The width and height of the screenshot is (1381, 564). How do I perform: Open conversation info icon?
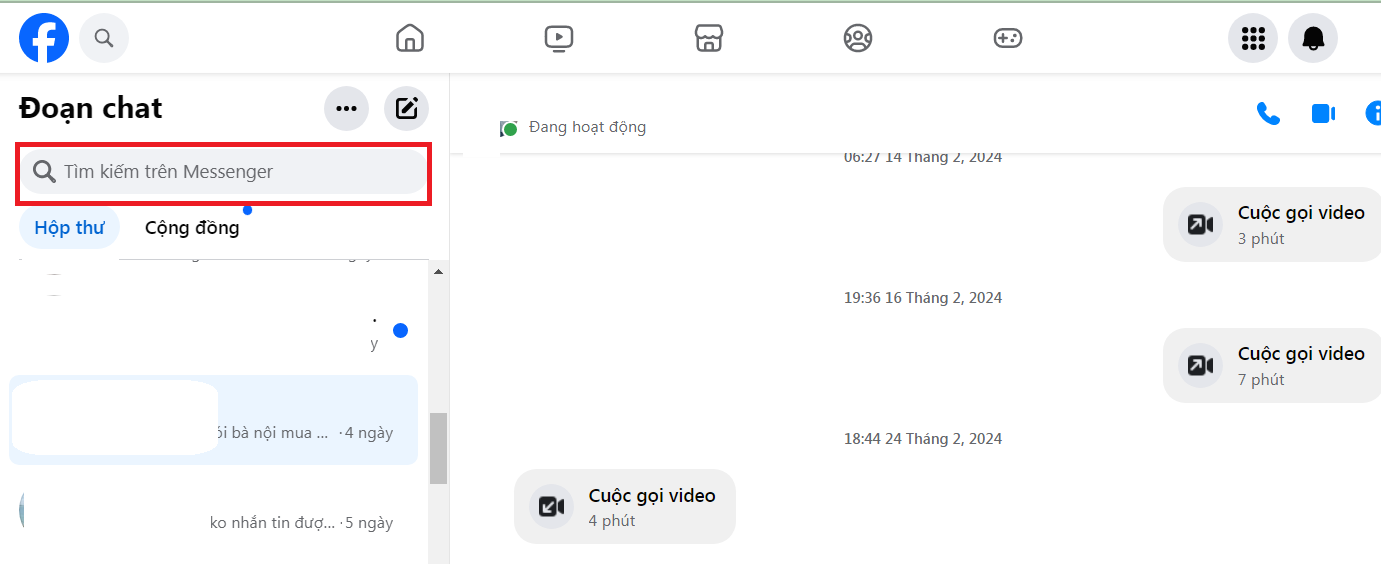(1374, 113)
